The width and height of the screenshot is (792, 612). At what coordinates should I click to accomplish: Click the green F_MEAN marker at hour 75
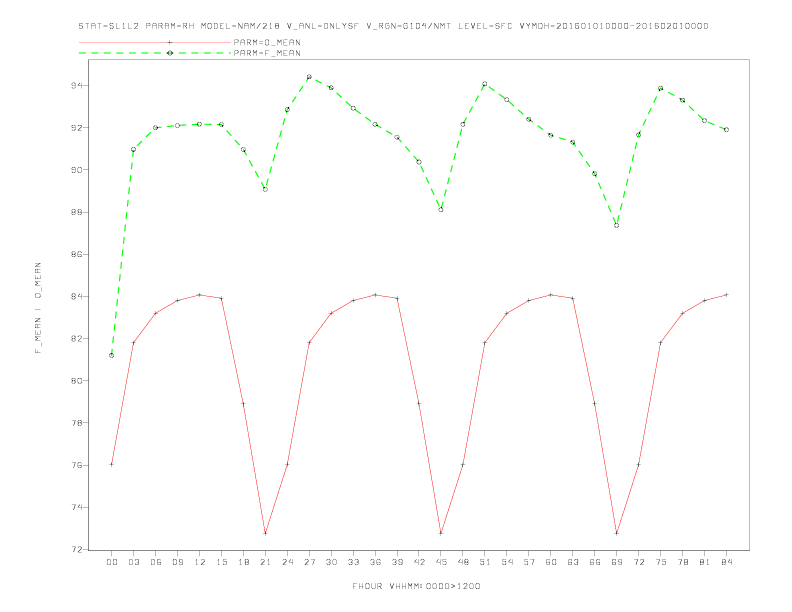[x=661, y=88]
